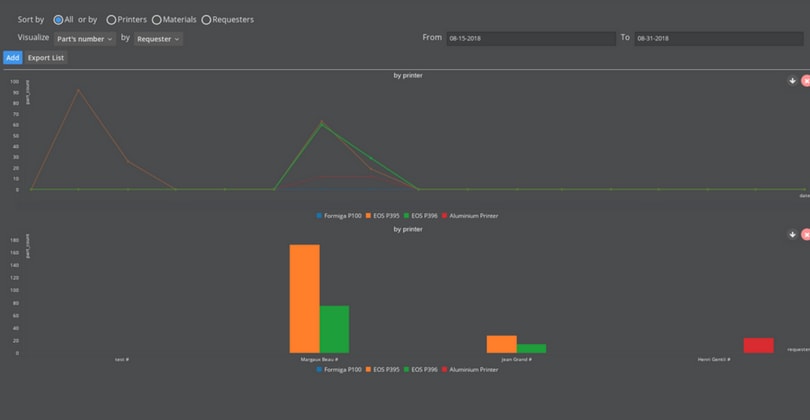
Task: Click the 'Henri Gentil #' axis label
Action: coord(714,359)
